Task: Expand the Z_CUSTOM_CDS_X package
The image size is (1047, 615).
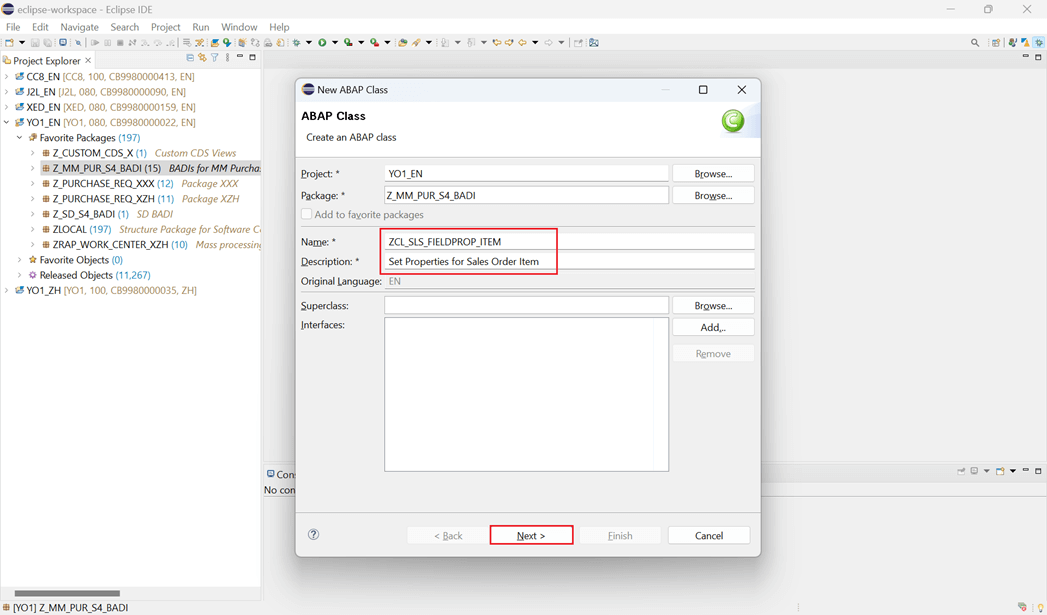Action: click(32, 153)
